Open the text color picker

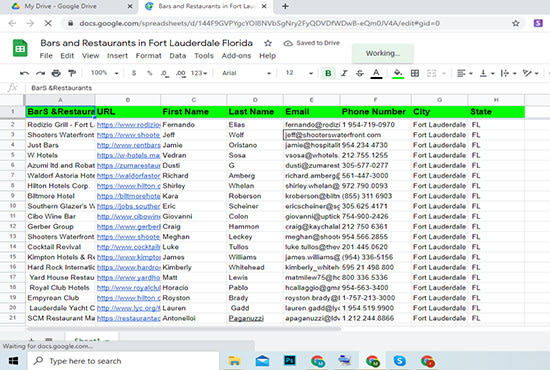[376, 73]
